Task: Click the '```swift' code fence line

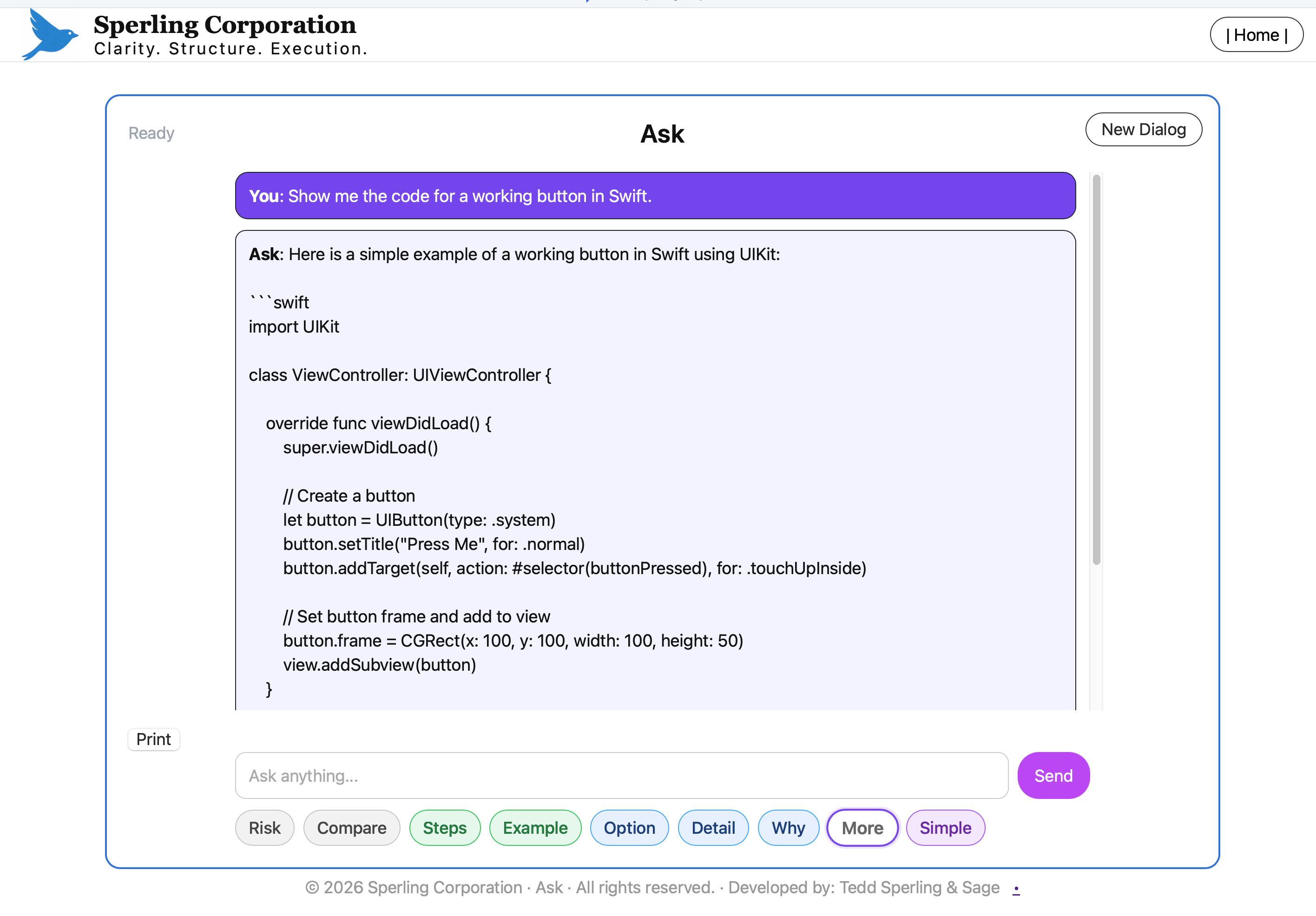Action: click(x=279, y=302)
